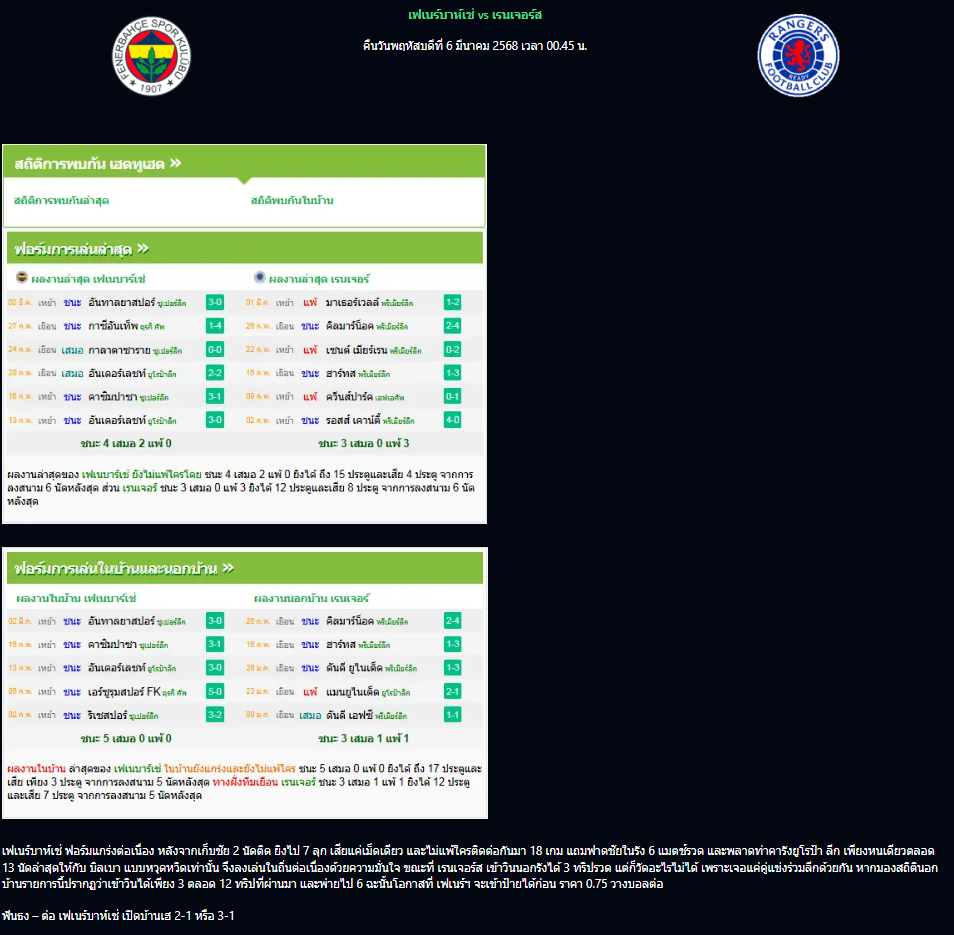
Task: Click small Rangers icon beside 'ผลงานล่าสุด เรนเจอร์'
Action: click(260, 277)
